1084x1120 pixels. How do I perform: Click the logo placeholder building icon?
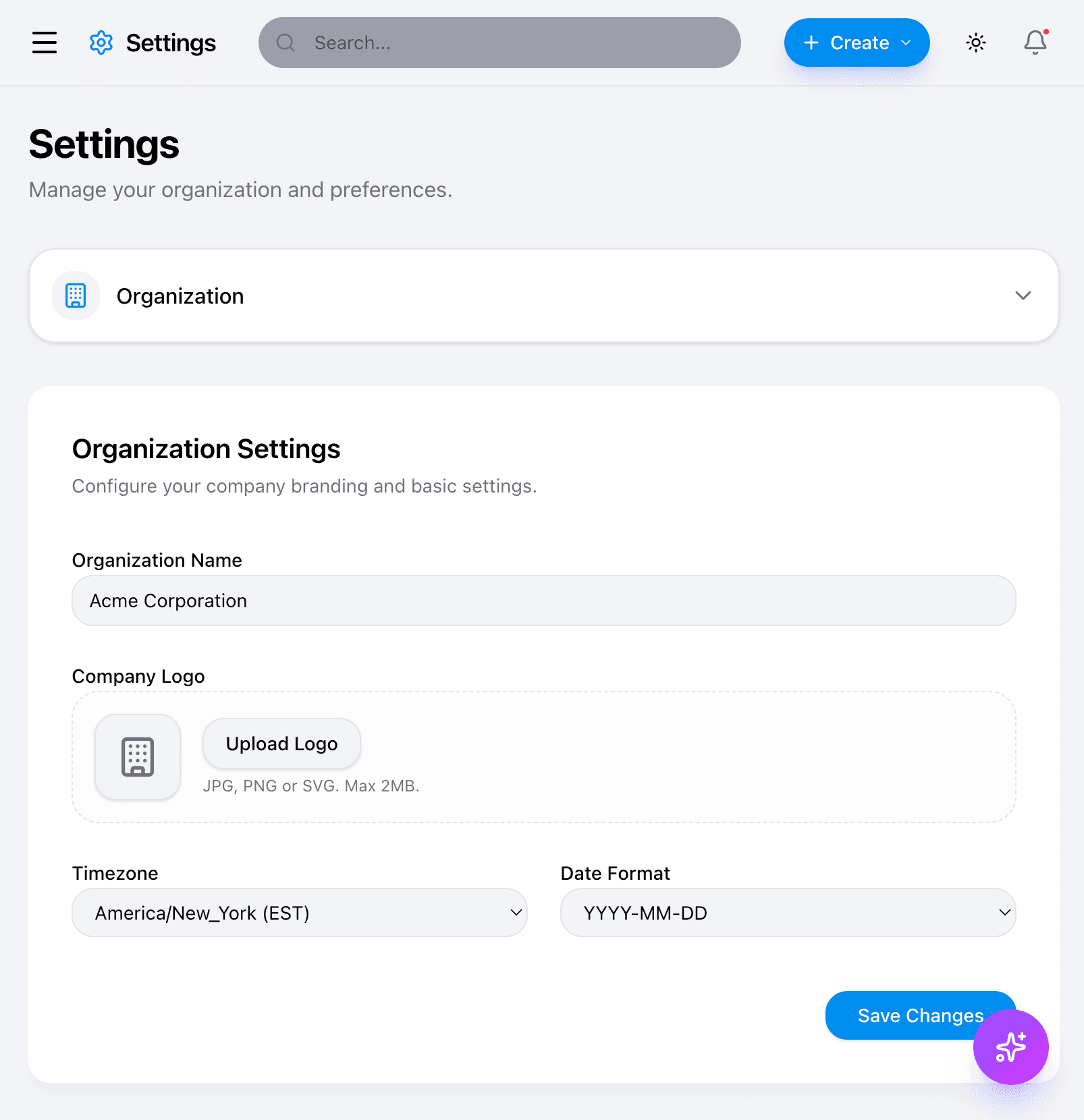coord(137,757)
